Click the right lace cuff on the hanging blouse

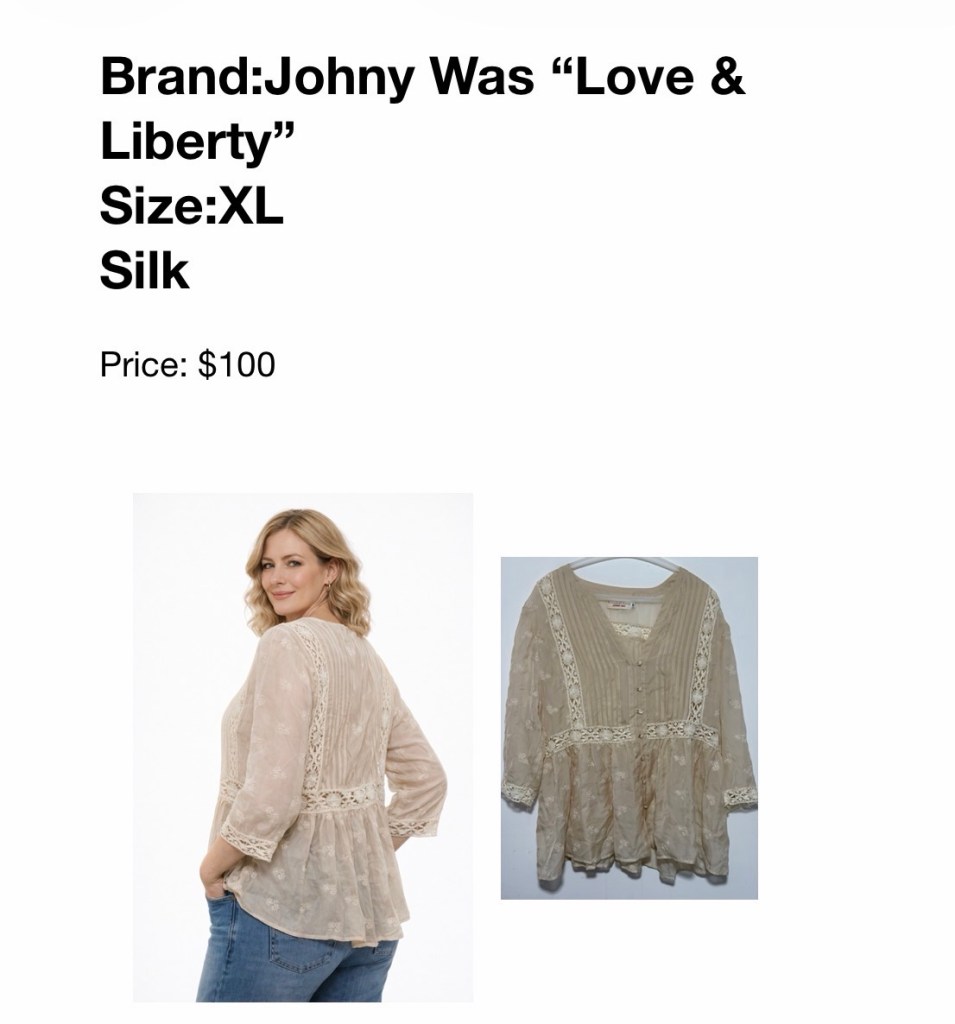click(740, 796)
